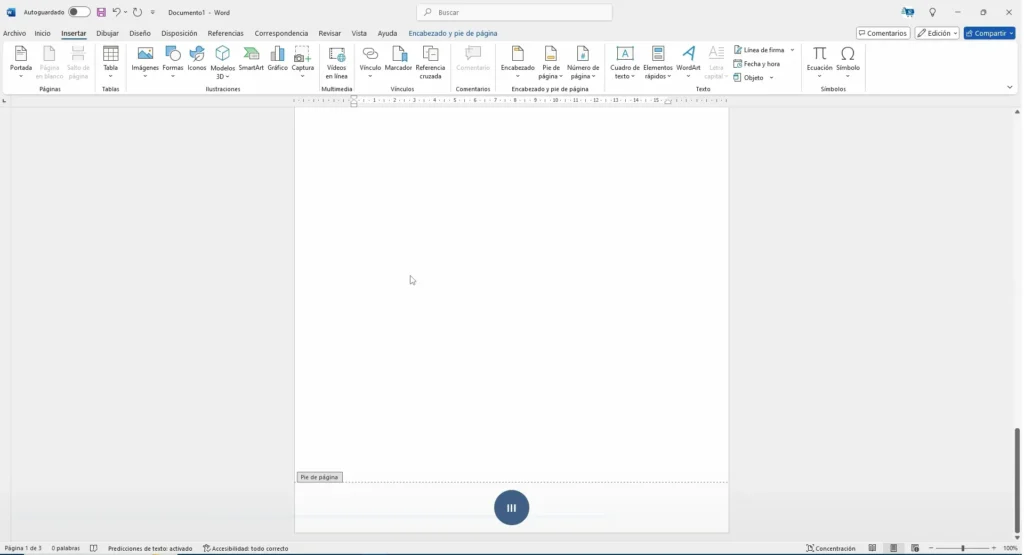Open the word count 0 palabras
The height and width of the screenshot is (555, 1024).
click(65, 548)
